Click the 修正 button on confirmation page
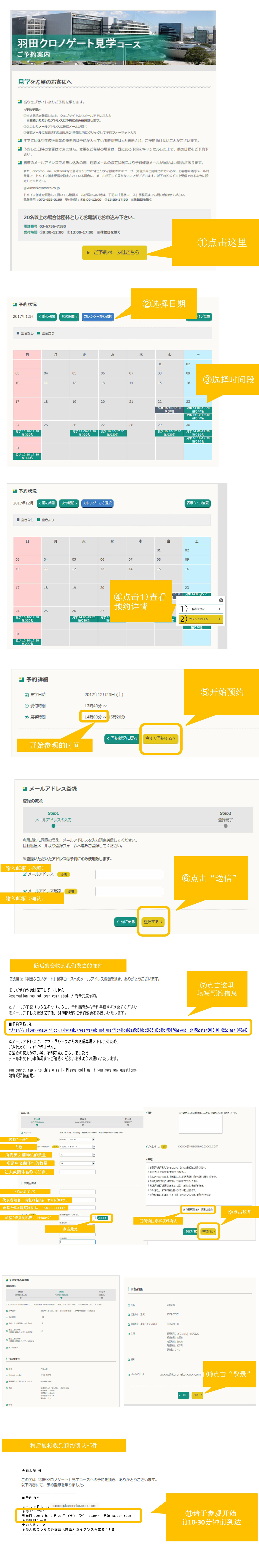Viewport: 259px width, 1568px height. click(183, 1395)
